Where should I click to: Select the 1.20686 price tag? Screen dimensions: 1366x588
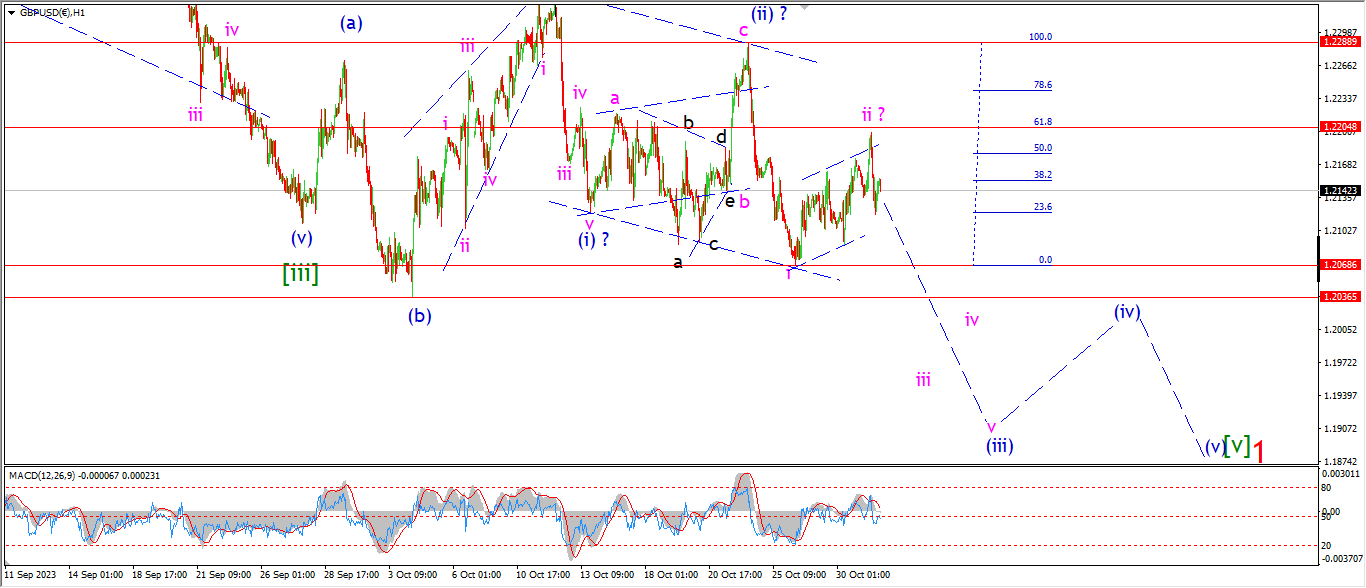1339,265
